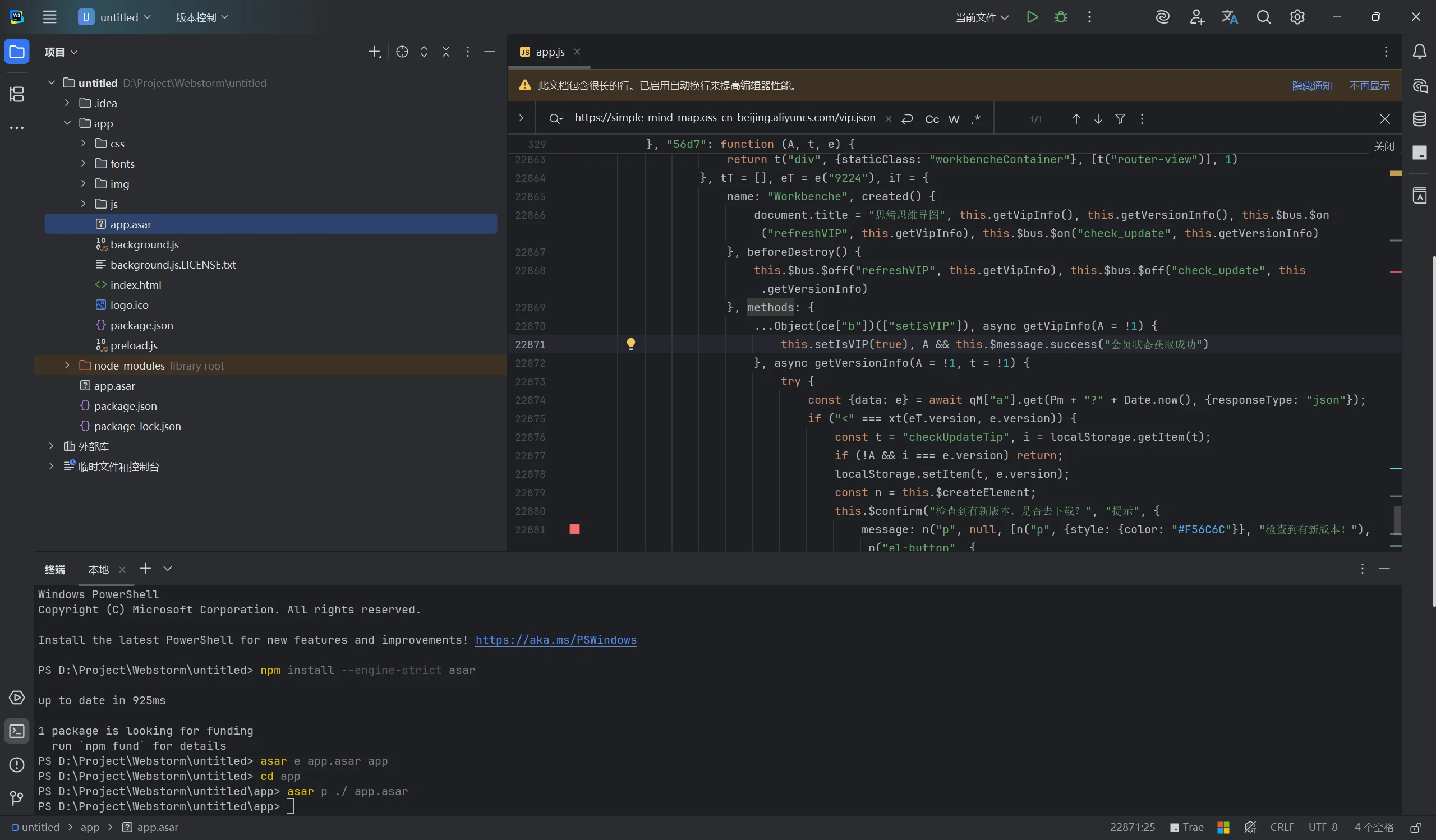Click the intention lightbulb on line 22871
The image size is (1436, 840).
pyautogui.click(x=631, y=344)
